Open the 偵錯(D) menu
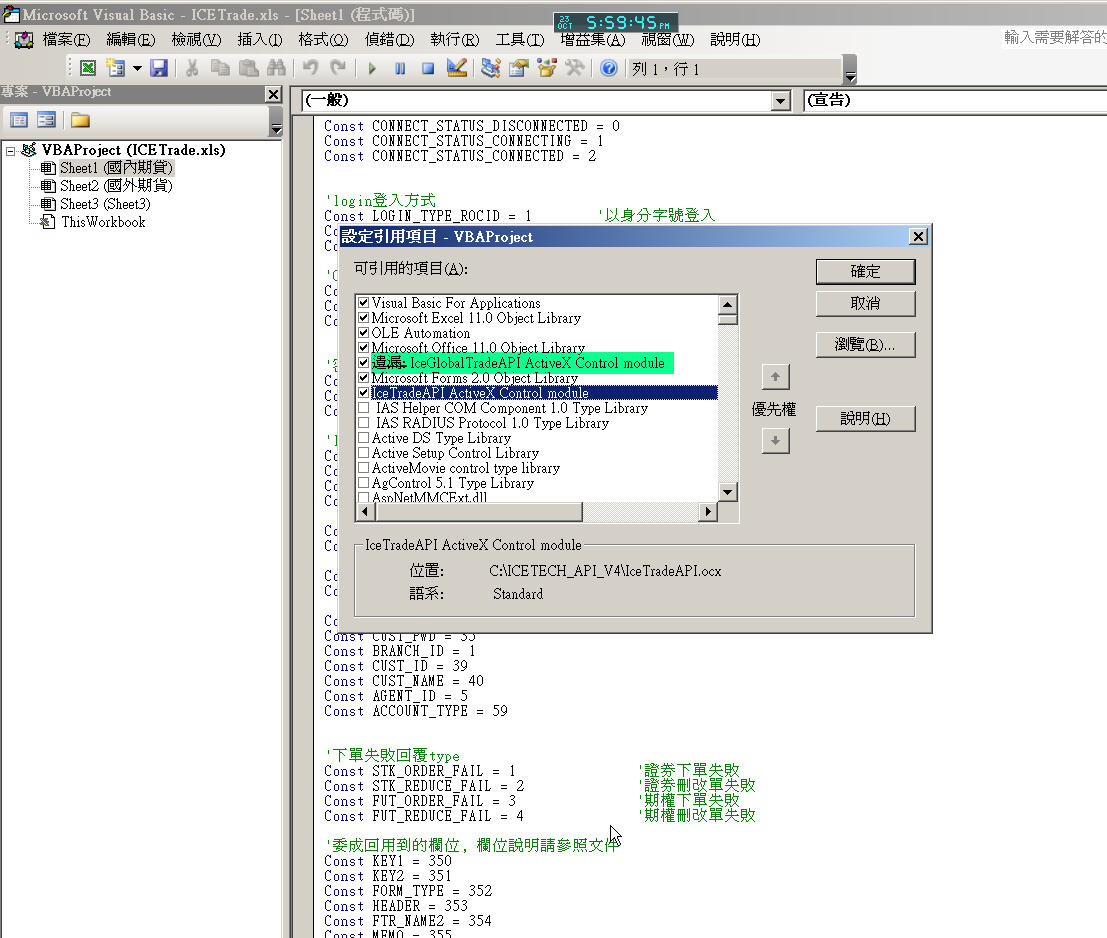The width and height of the screenshot is (1107, 938). click(x=390, y=40)
